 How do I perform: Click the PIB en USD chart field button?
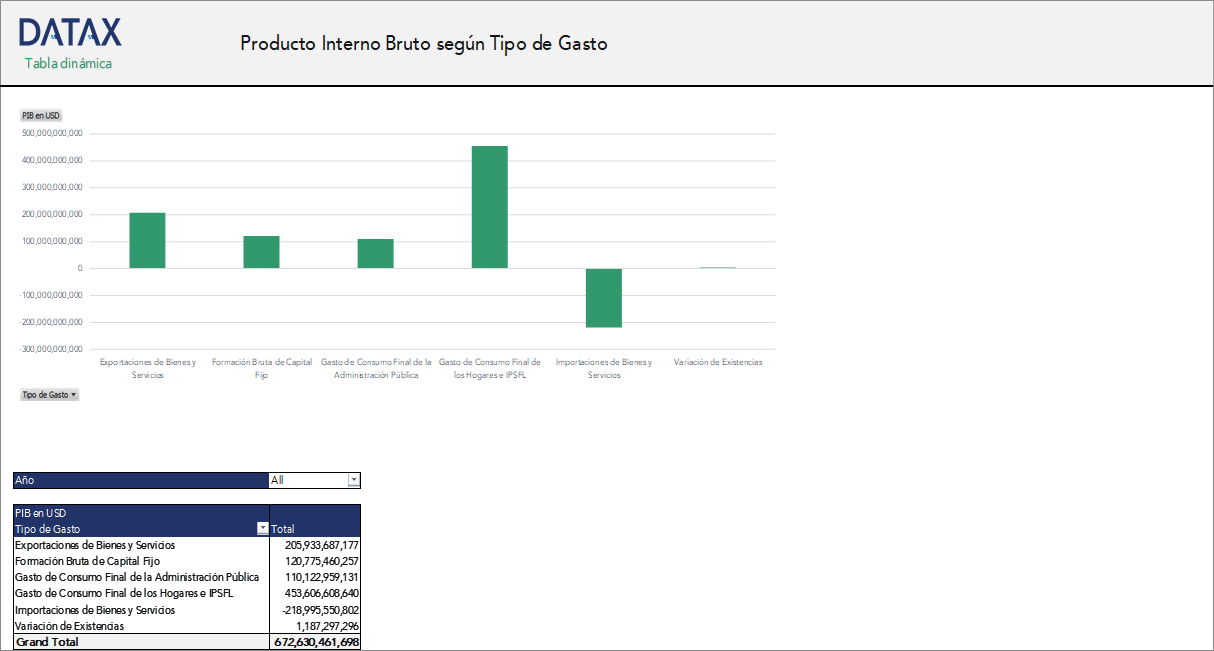coord(38,115)
